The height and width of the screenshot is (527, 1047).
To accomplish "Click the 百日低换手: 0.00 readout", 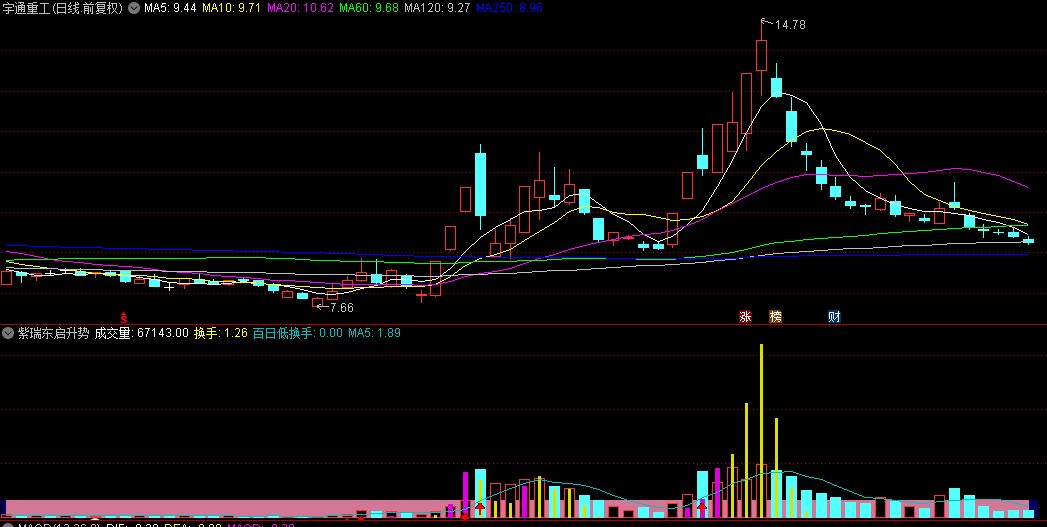I will click(298, 333).
